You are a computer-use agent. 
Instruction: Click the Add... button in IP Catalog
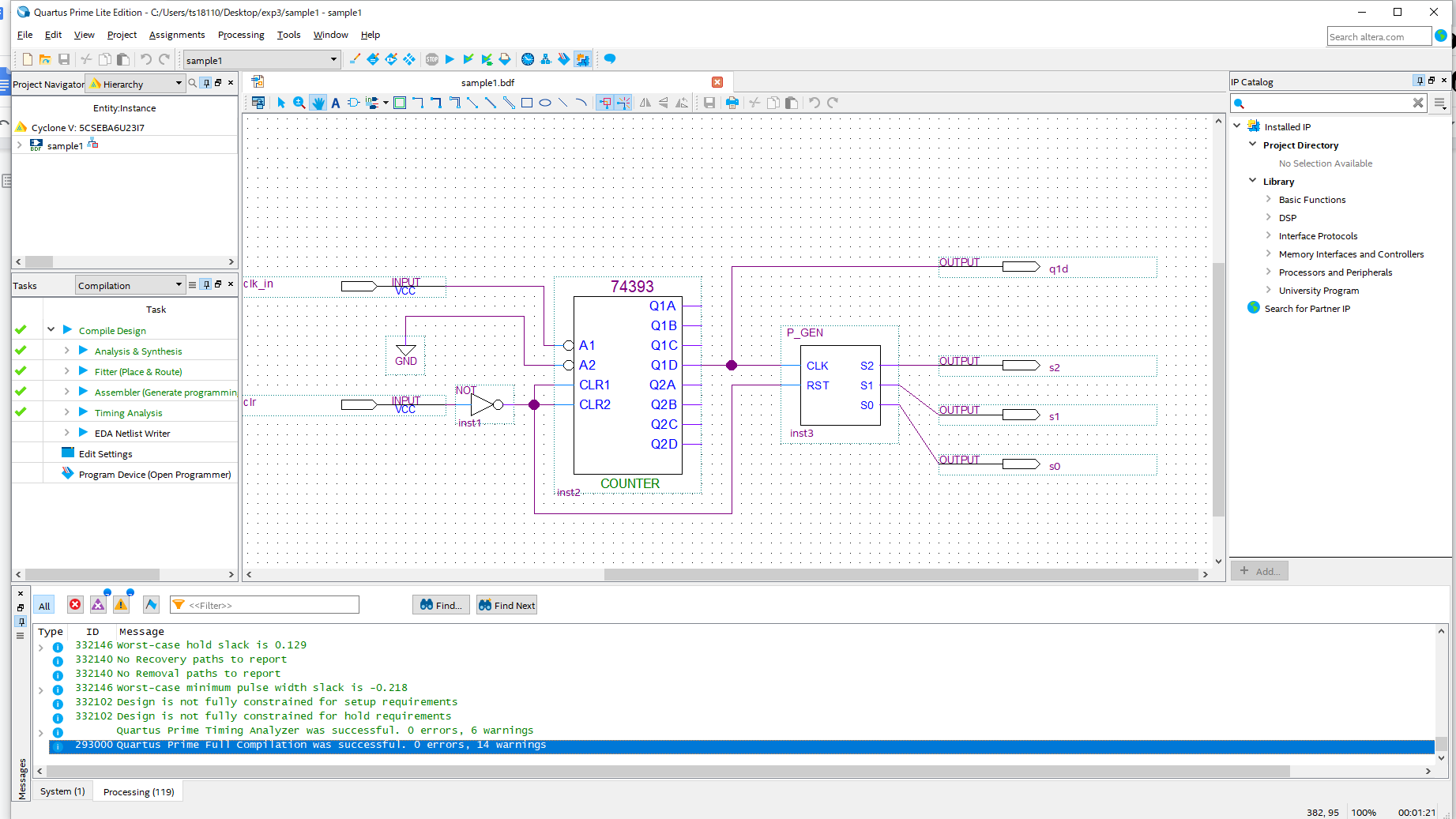(x=1259, y=571)
